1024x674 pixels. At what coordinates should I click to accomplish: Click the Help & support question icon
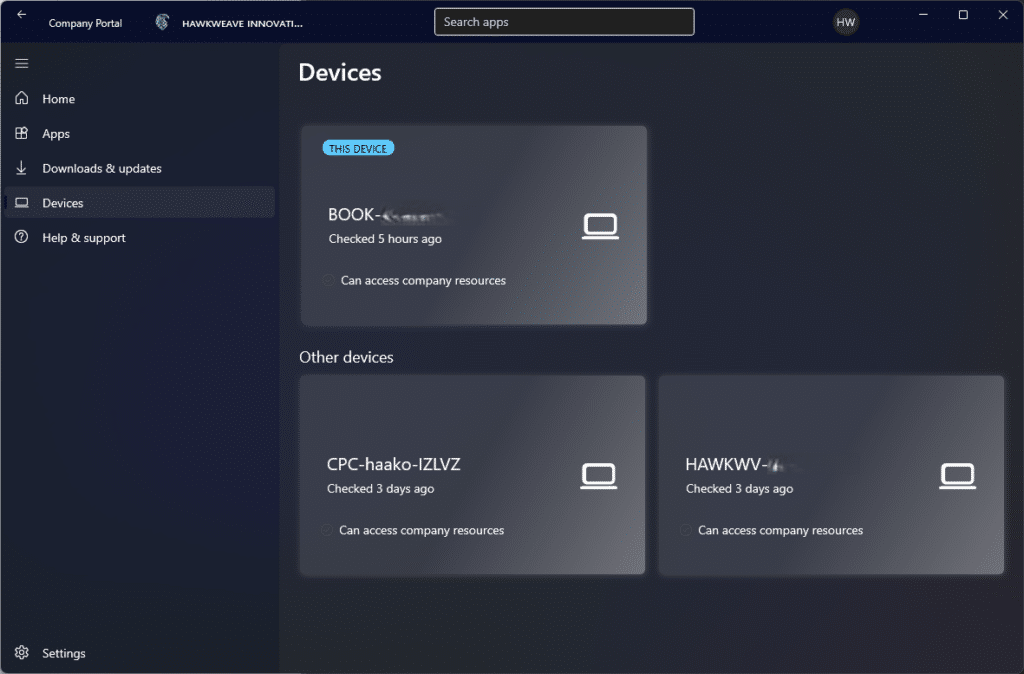[x=22, y=238]
